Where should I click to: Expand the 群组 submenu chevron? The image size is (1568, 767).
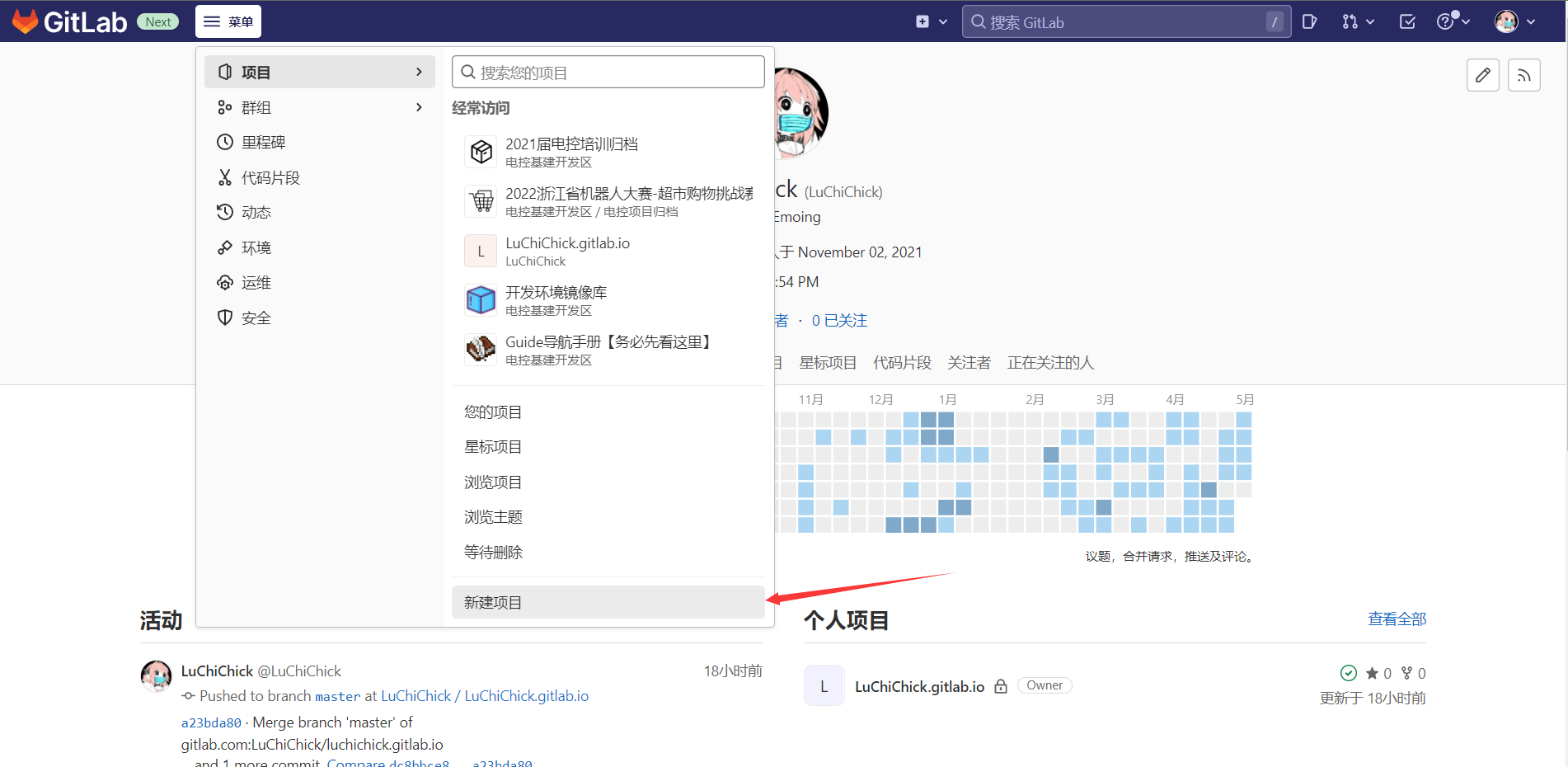pos(419,107)
